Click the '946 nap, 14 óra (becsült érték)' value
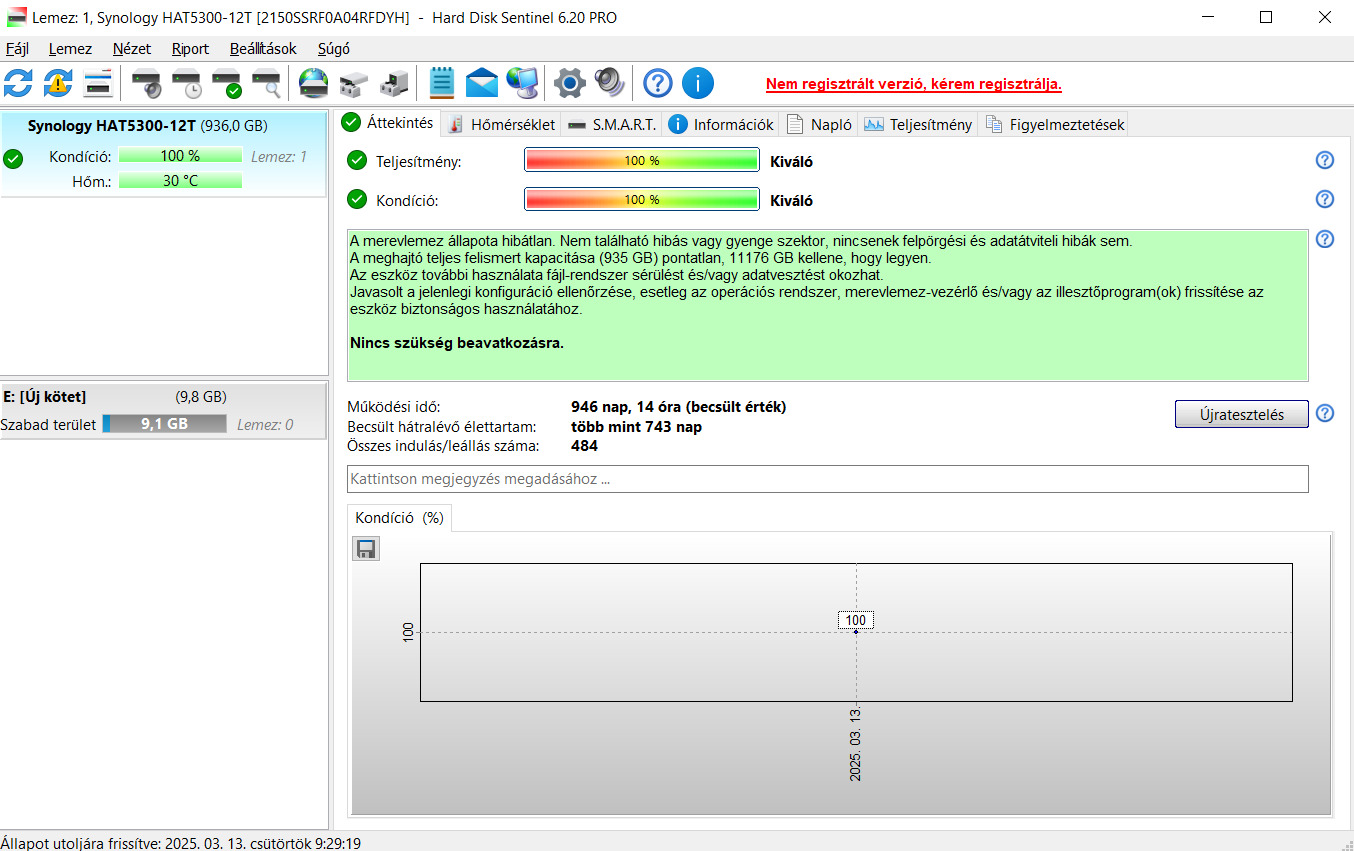This screenshot has width=1354, height=851. (x=679, y=407)
